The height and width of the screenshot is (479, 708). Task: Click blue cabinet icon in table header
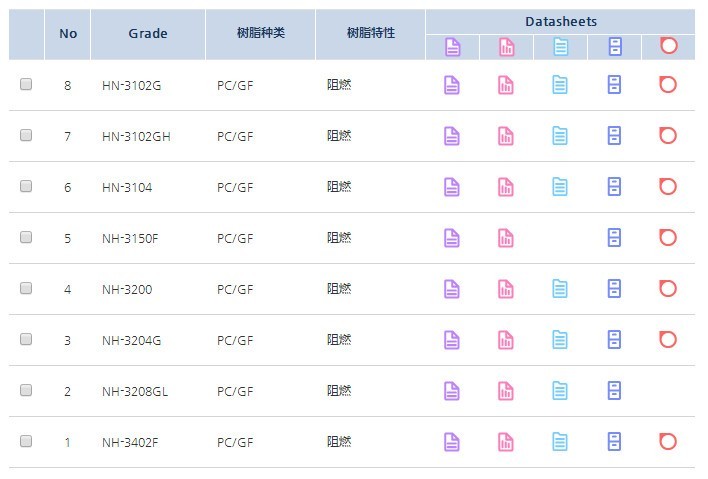coord(615,47)
